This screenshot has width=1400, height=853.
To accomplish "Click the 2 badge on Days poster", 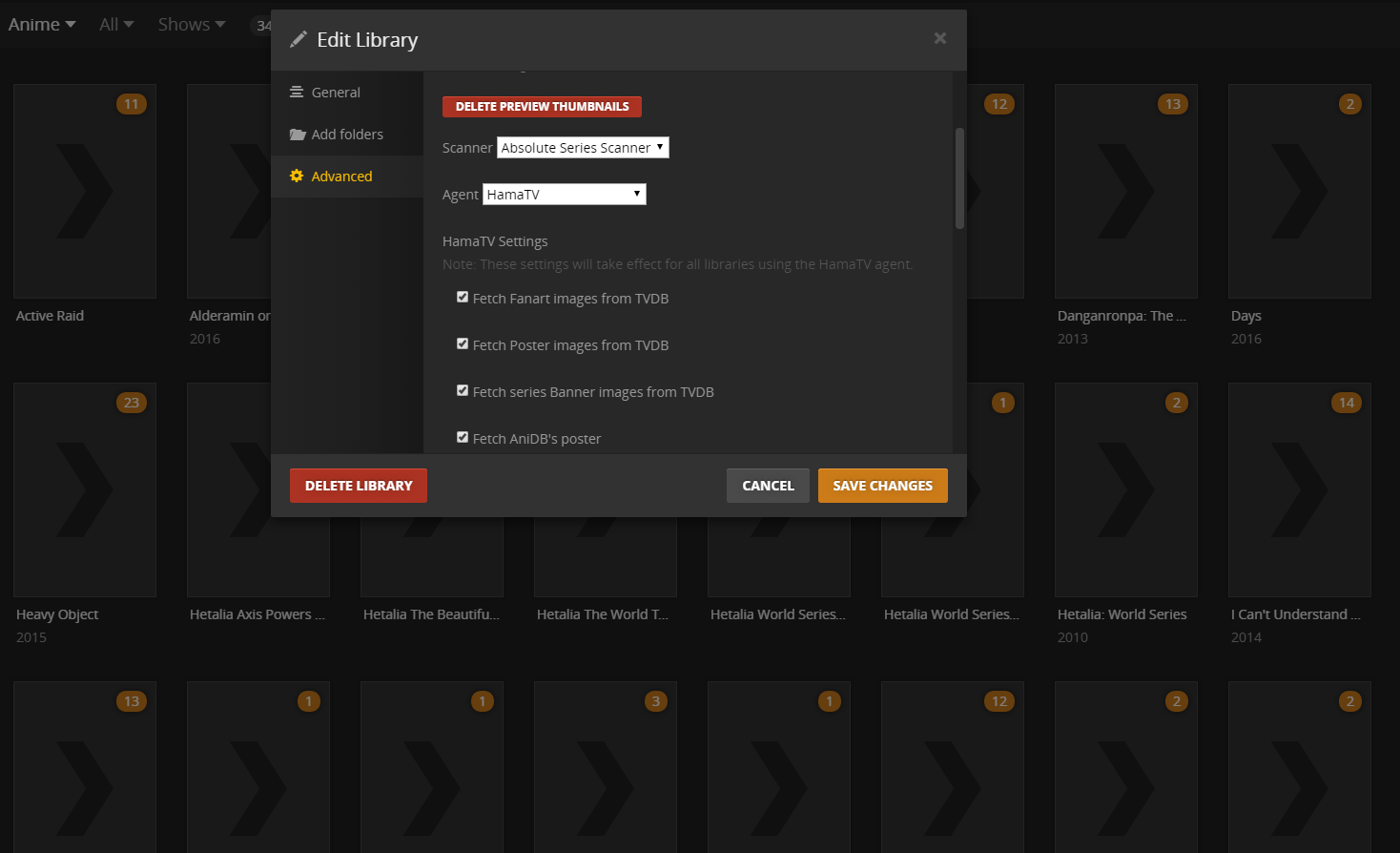I will tap(1349, 104).
